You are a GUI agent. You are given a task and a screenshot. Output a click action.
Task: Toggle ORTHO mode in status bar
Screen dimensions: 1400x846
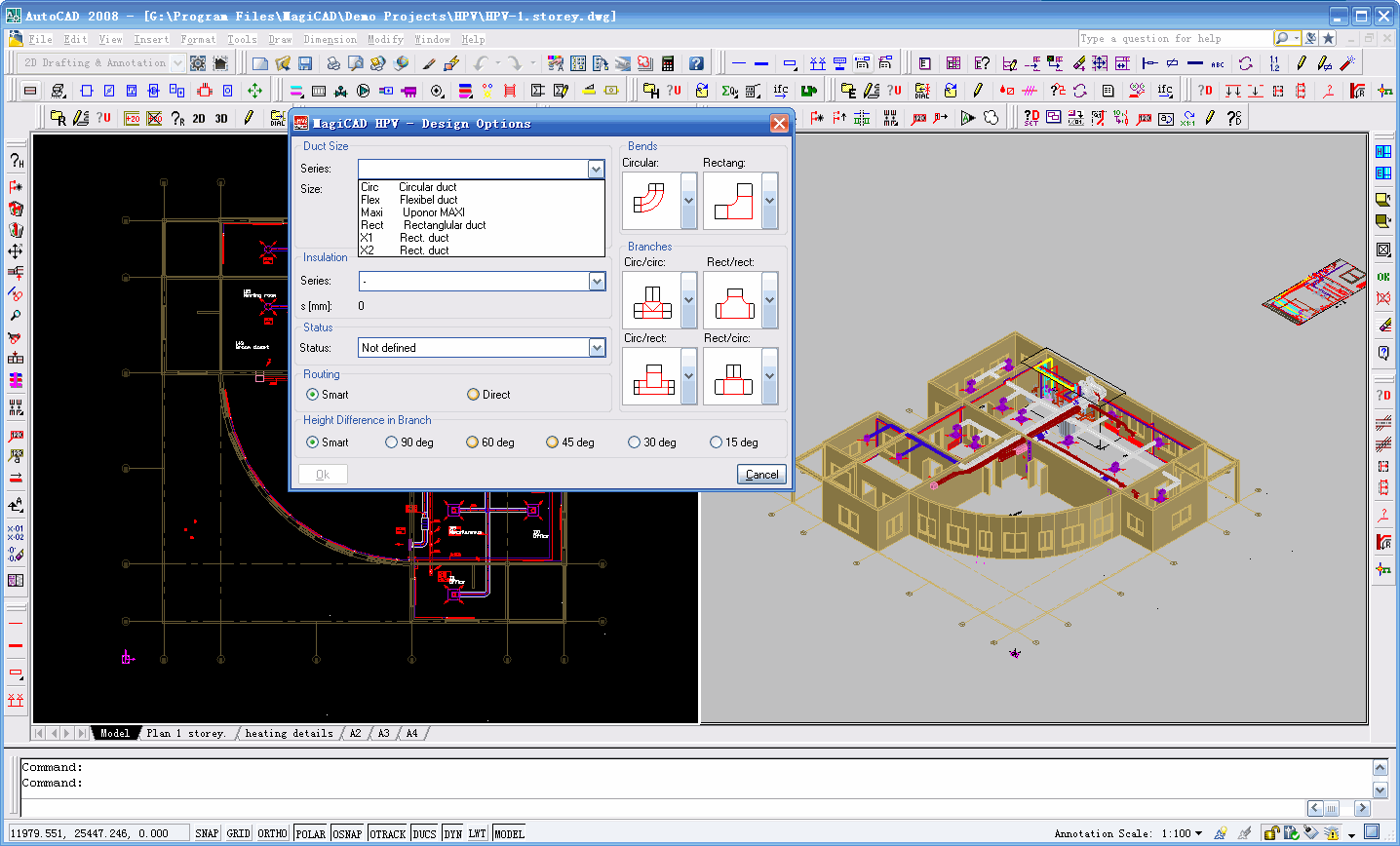coord(272,833)
